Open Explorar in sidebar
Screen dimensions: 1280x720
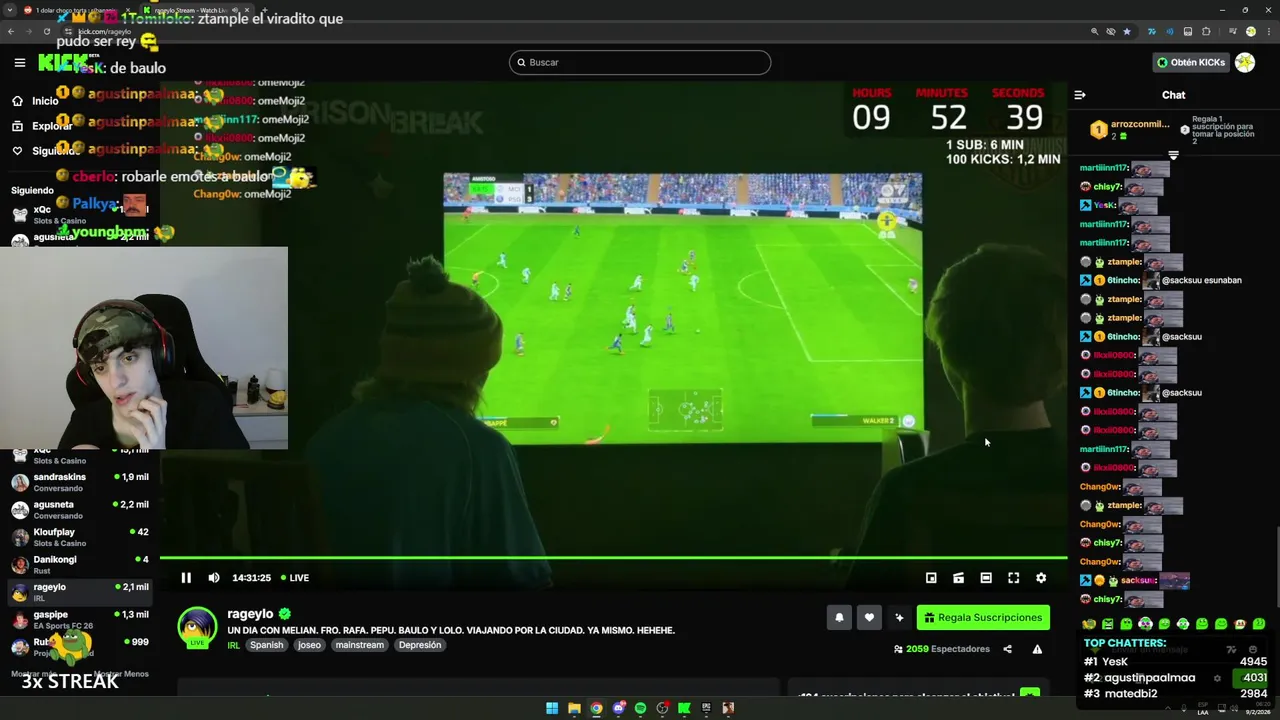click(x=40, y=126)
